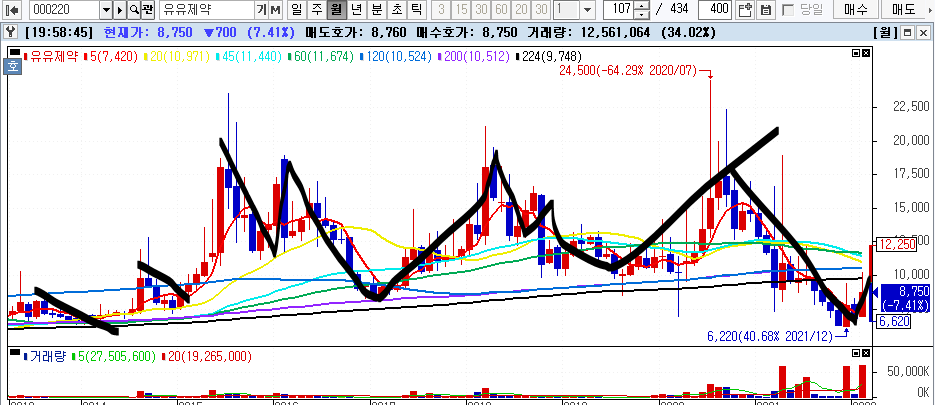Click the stock code field showing 000220
The image size is (935, 405).
(64, 10)
